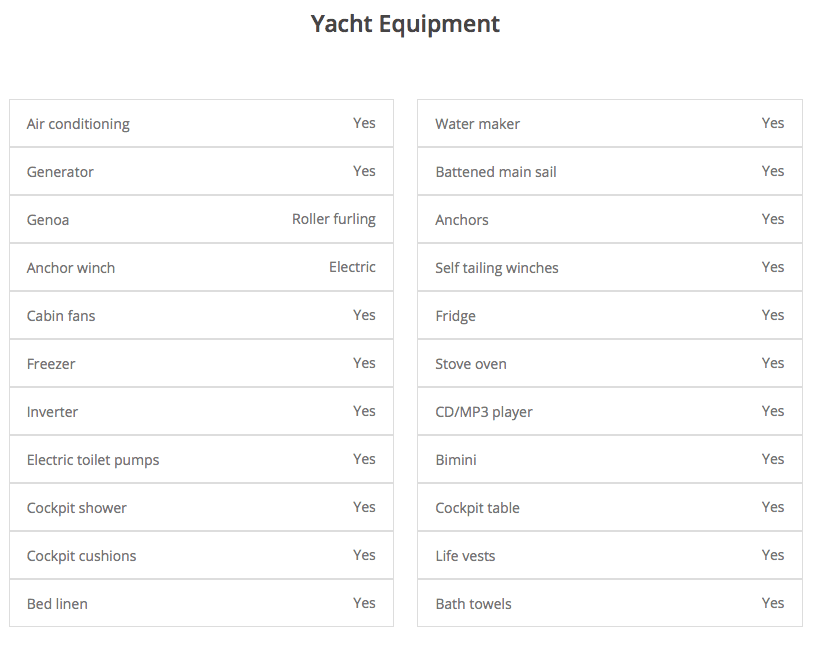
Task: Select the Water maker label
Action: coord(477,124)
